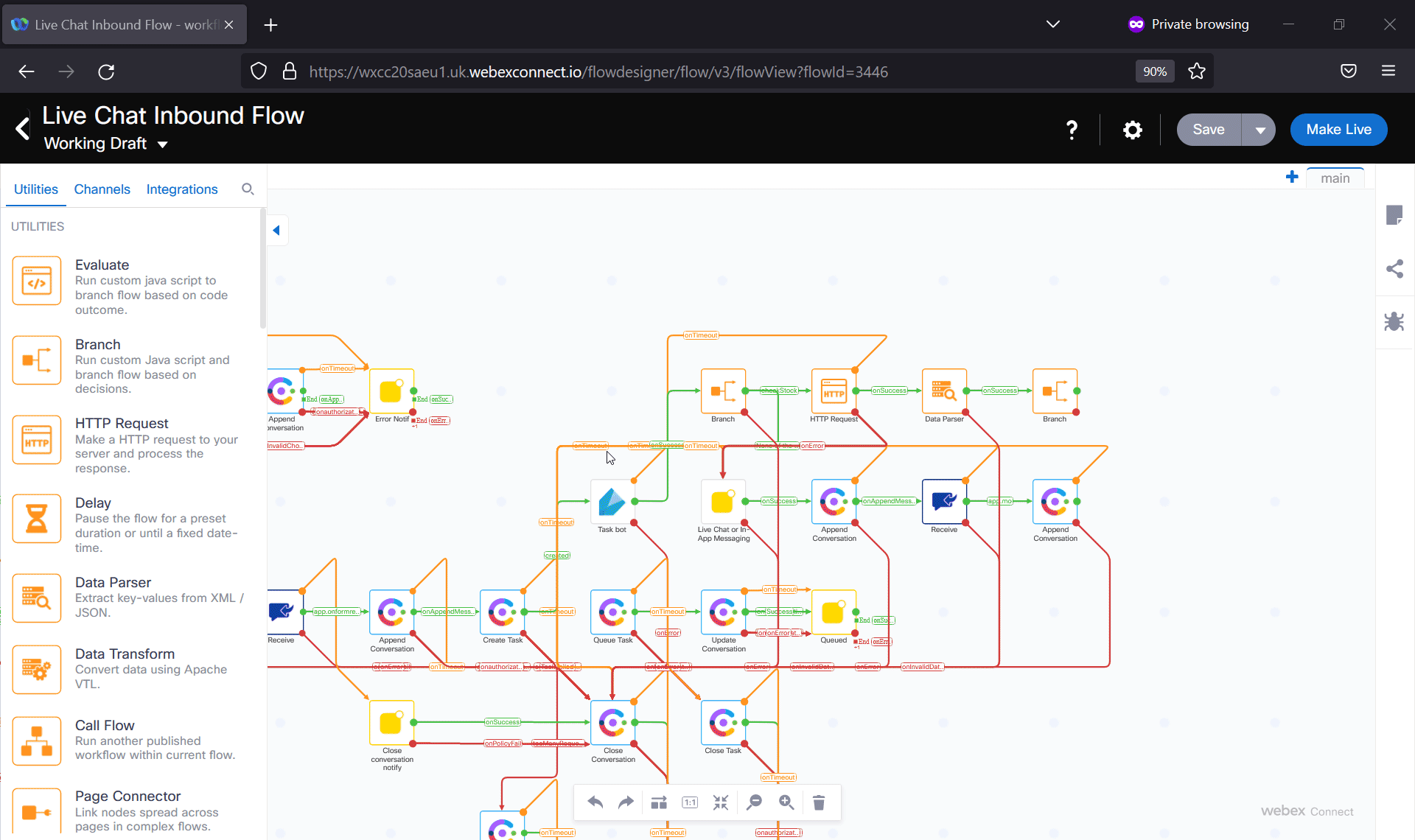Select the Error Notif node
Image resolution: width=1415 pixels, height=840 pixels.
click(x=391, y=391)
